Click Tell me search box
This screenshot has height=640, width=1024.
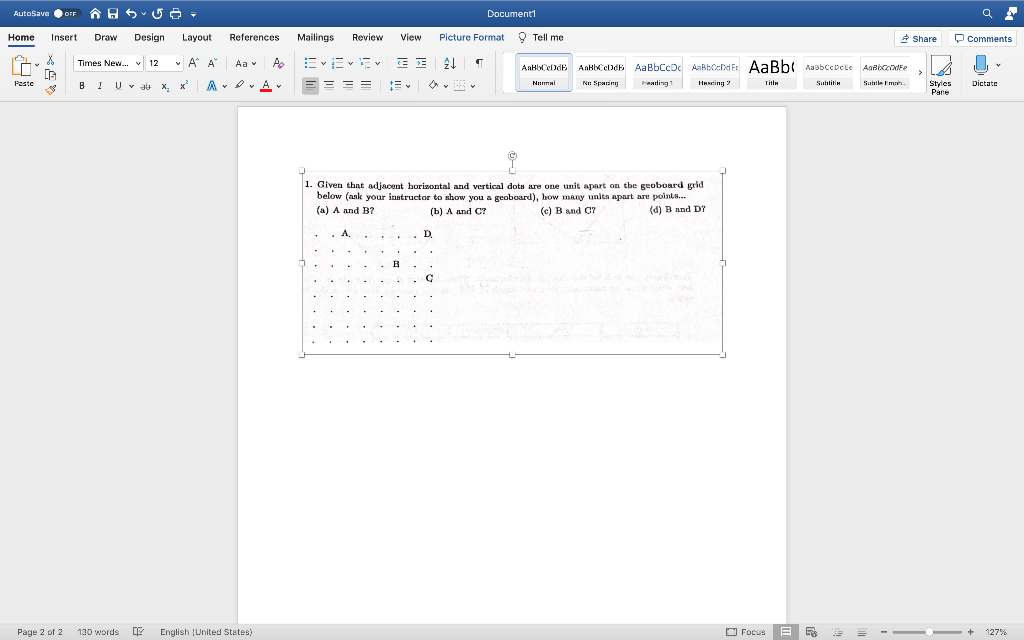[541, 37]
